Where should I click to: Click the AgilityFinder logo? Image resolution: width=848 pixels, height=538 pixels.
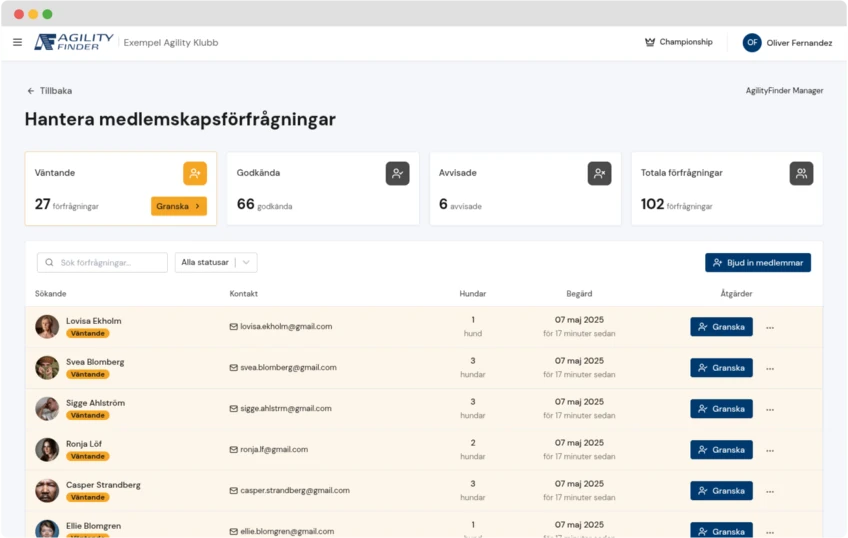(73, 42)
